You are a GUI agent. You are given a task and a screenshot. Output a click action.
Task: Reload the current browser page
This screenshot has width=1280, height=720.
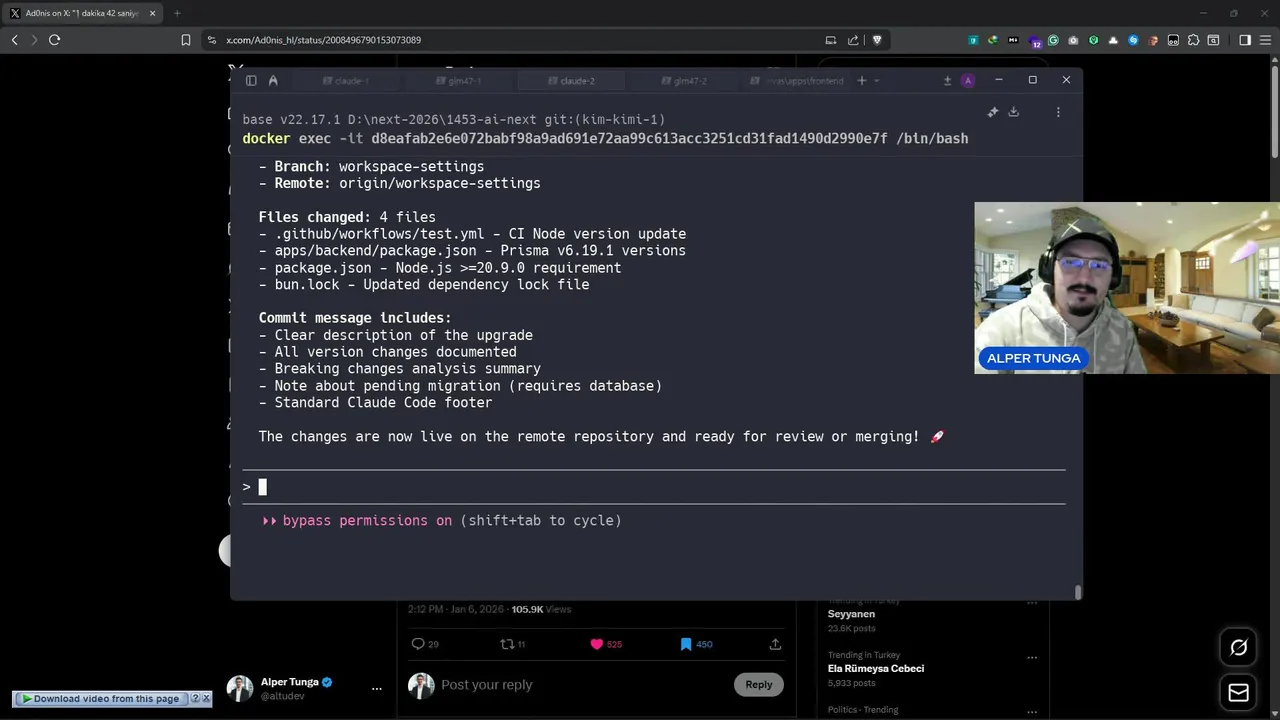click(54, 40)
